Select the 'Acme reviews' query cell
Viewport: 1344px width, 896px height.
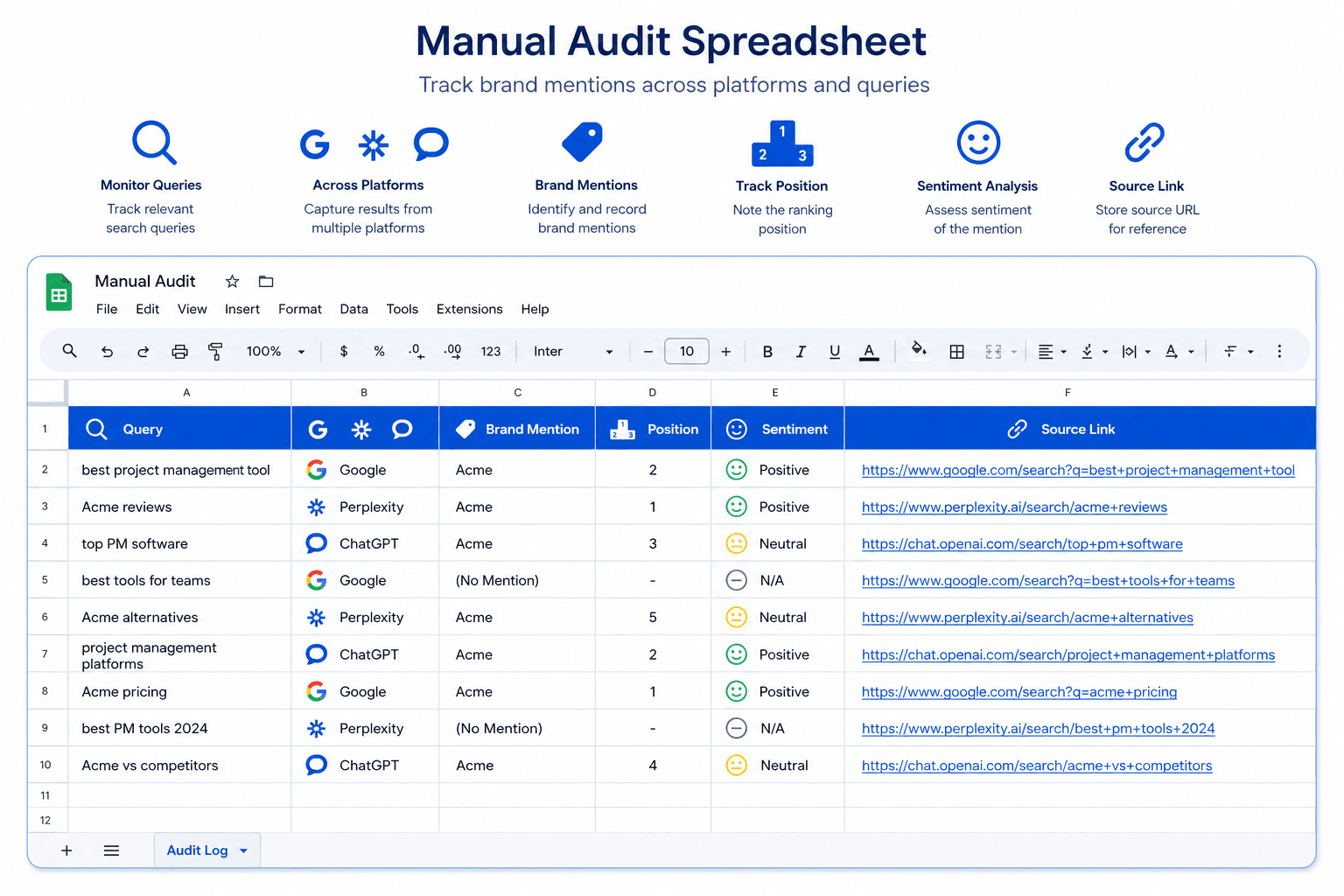click(x=179, y=507)
